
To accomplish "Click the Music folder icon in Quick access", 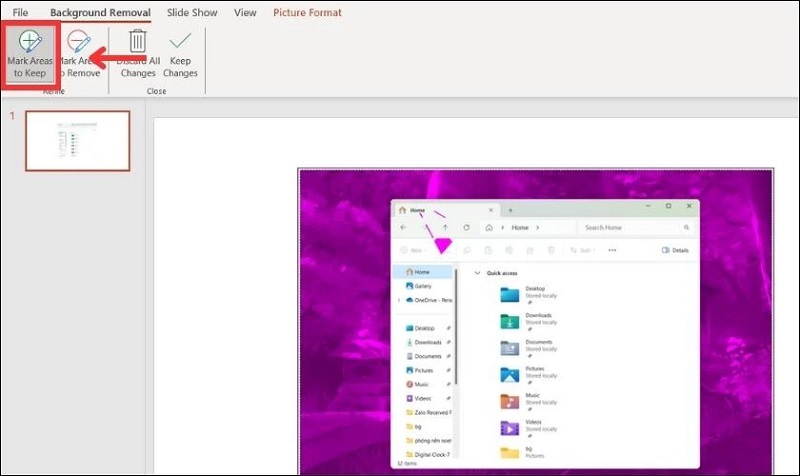I will (510, 401).
